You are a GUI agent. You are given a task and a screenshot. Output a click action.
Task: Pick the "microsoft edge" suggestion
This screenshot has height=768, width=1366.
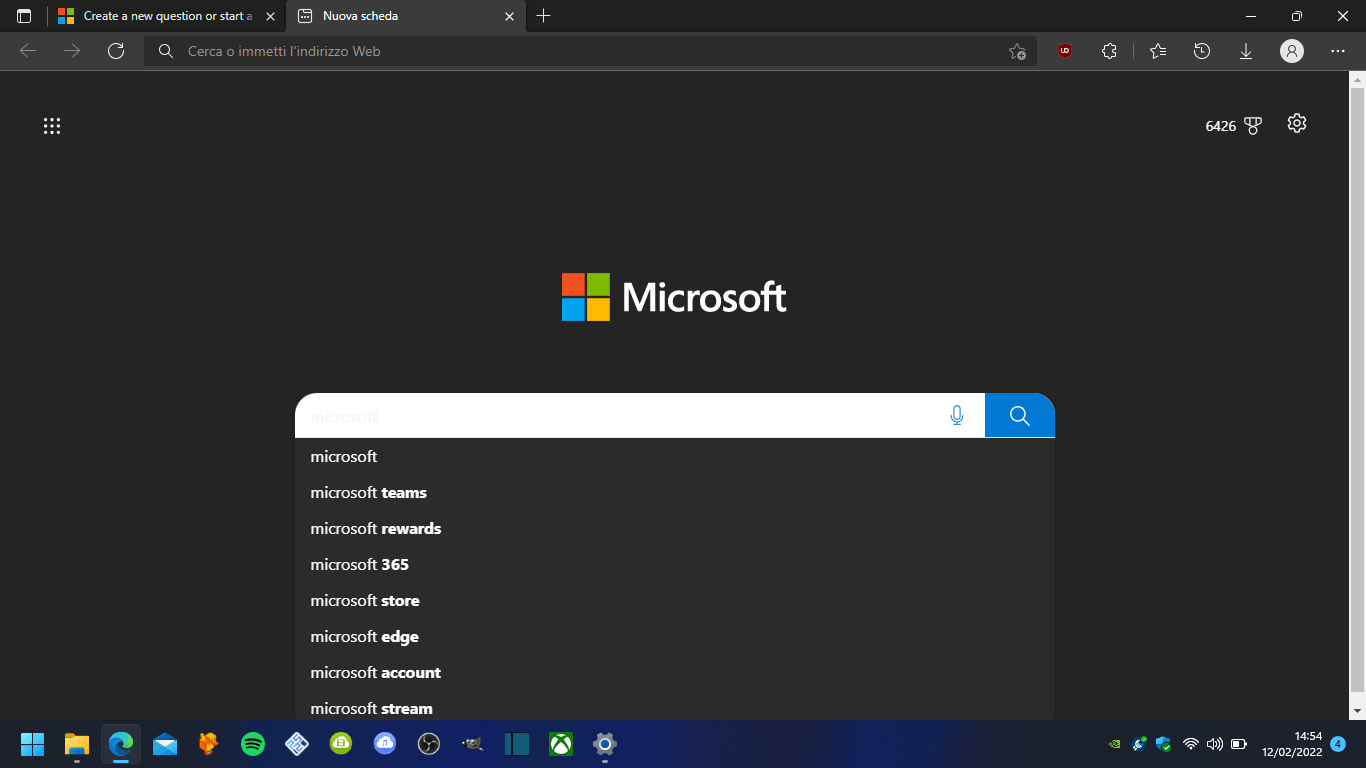tap(675, 637)
